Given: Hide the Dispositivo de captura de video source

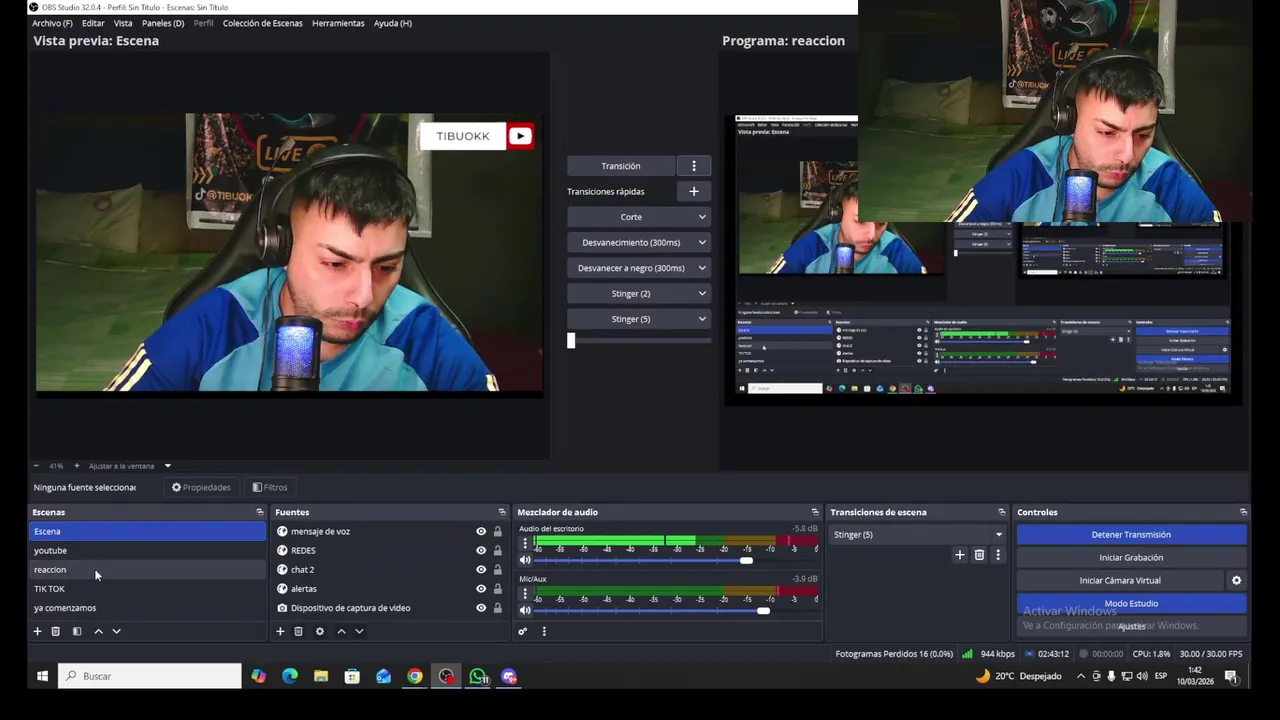Looking at the screenshot, I should coord(481,608).
